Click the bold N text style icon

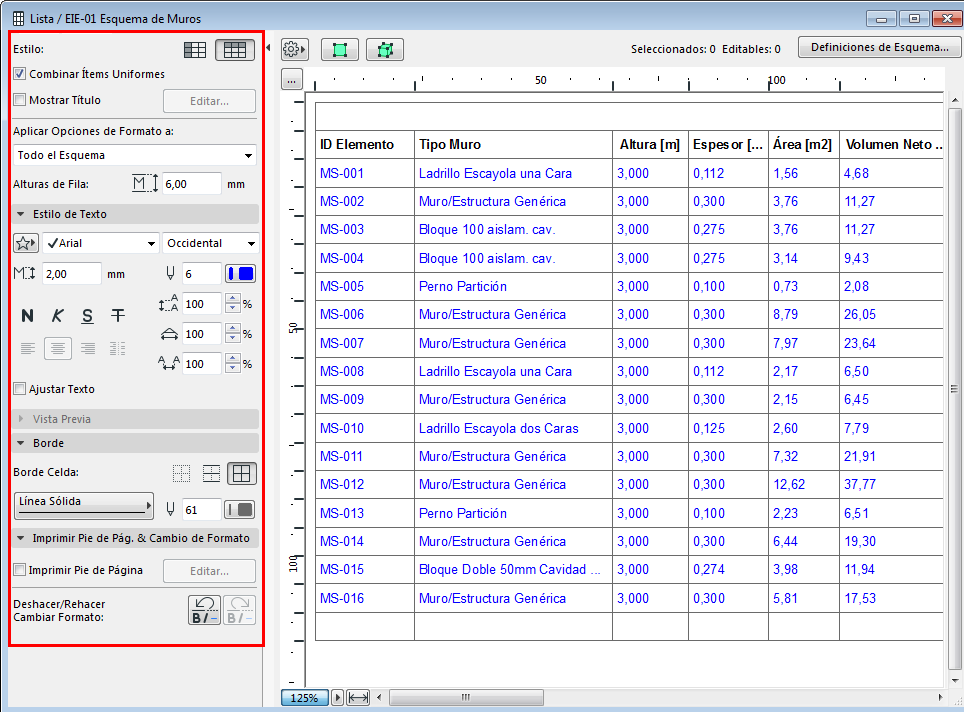(28, 316)
